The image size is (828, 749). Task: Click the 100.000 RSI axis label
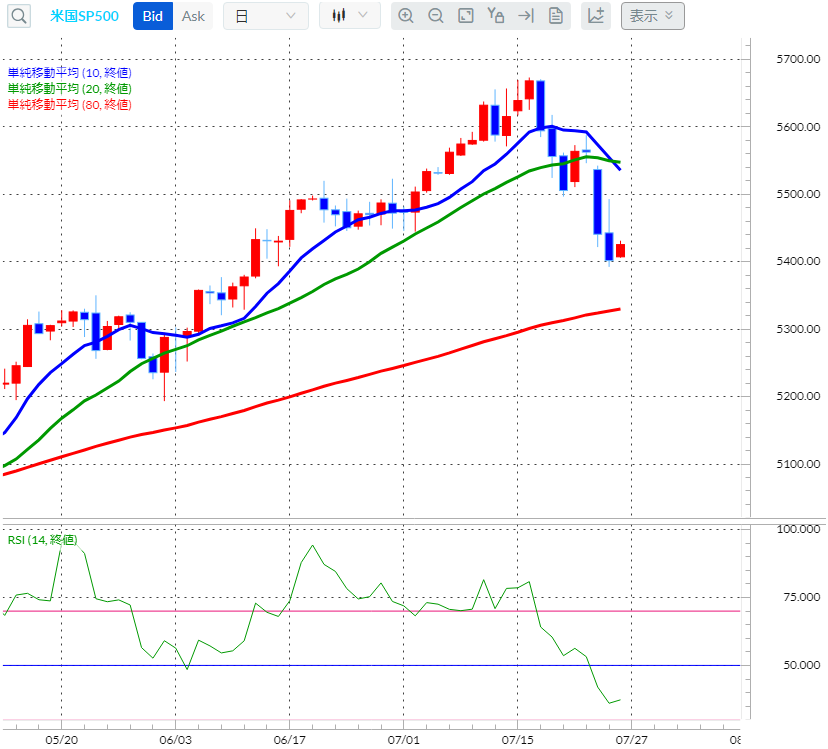point(798,529)
